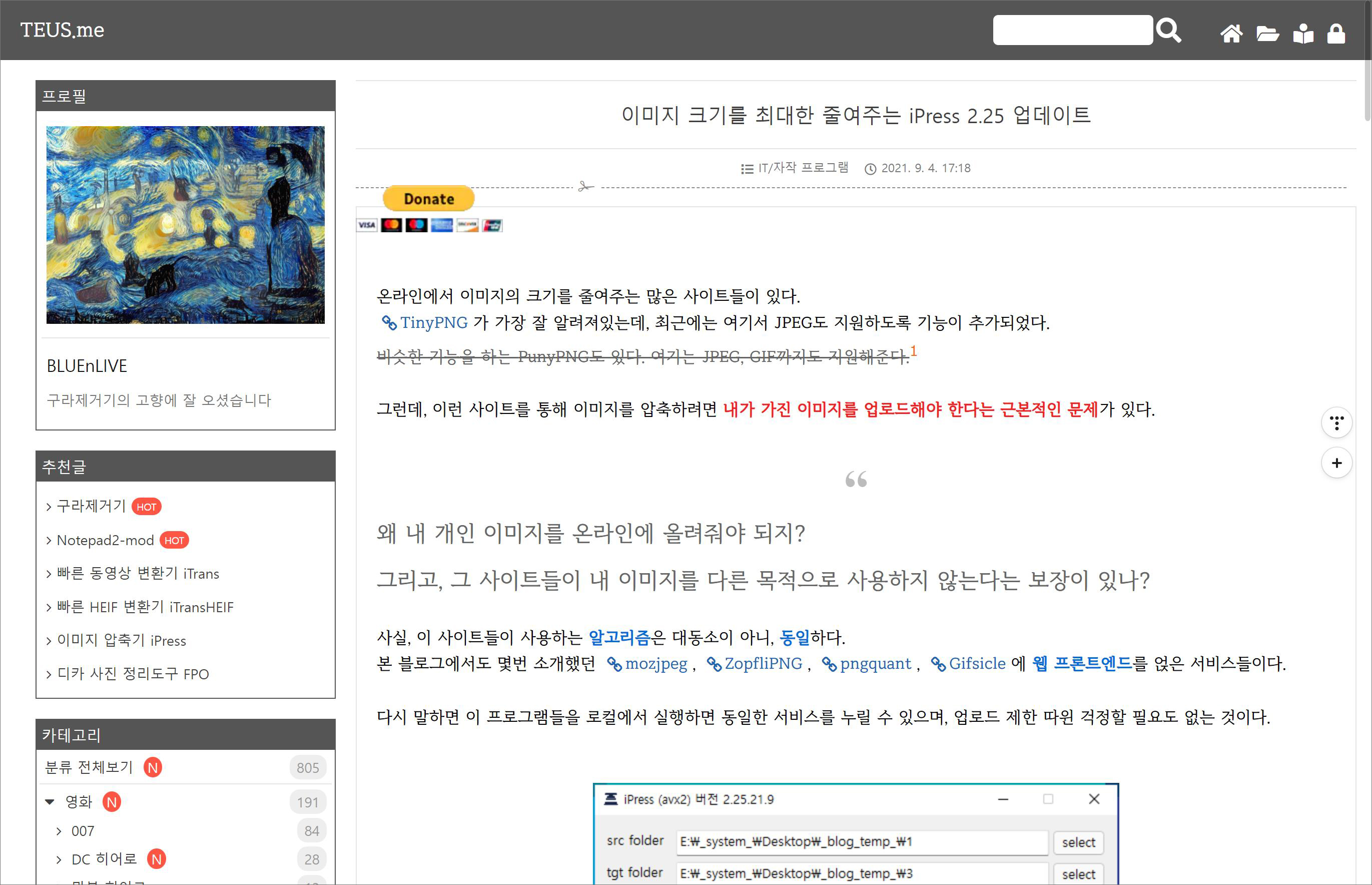Click the lock login icon
The image size is (1372, 885).
tap(1336, 34)
